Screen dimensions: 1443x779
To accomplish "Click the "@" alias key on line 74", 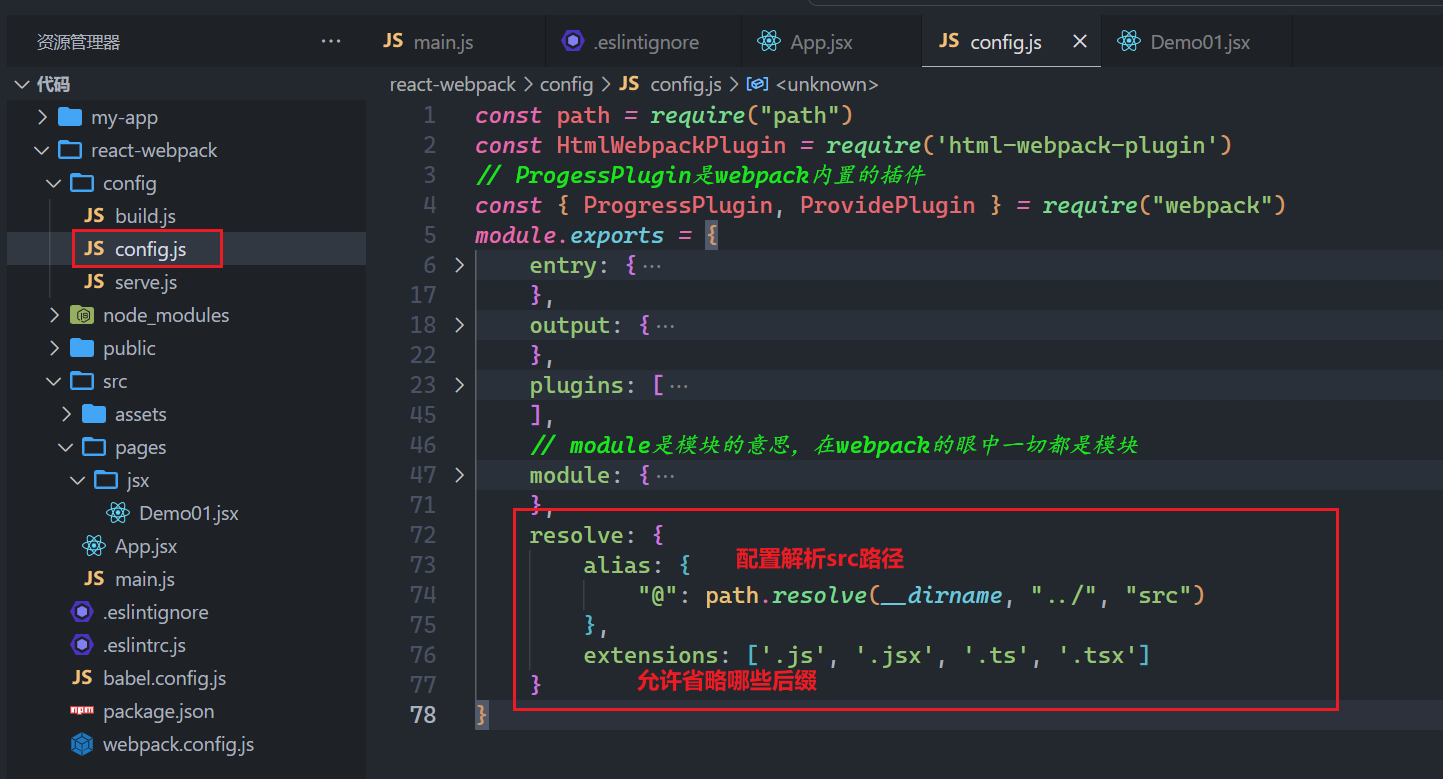I will [x=658, y=595].
